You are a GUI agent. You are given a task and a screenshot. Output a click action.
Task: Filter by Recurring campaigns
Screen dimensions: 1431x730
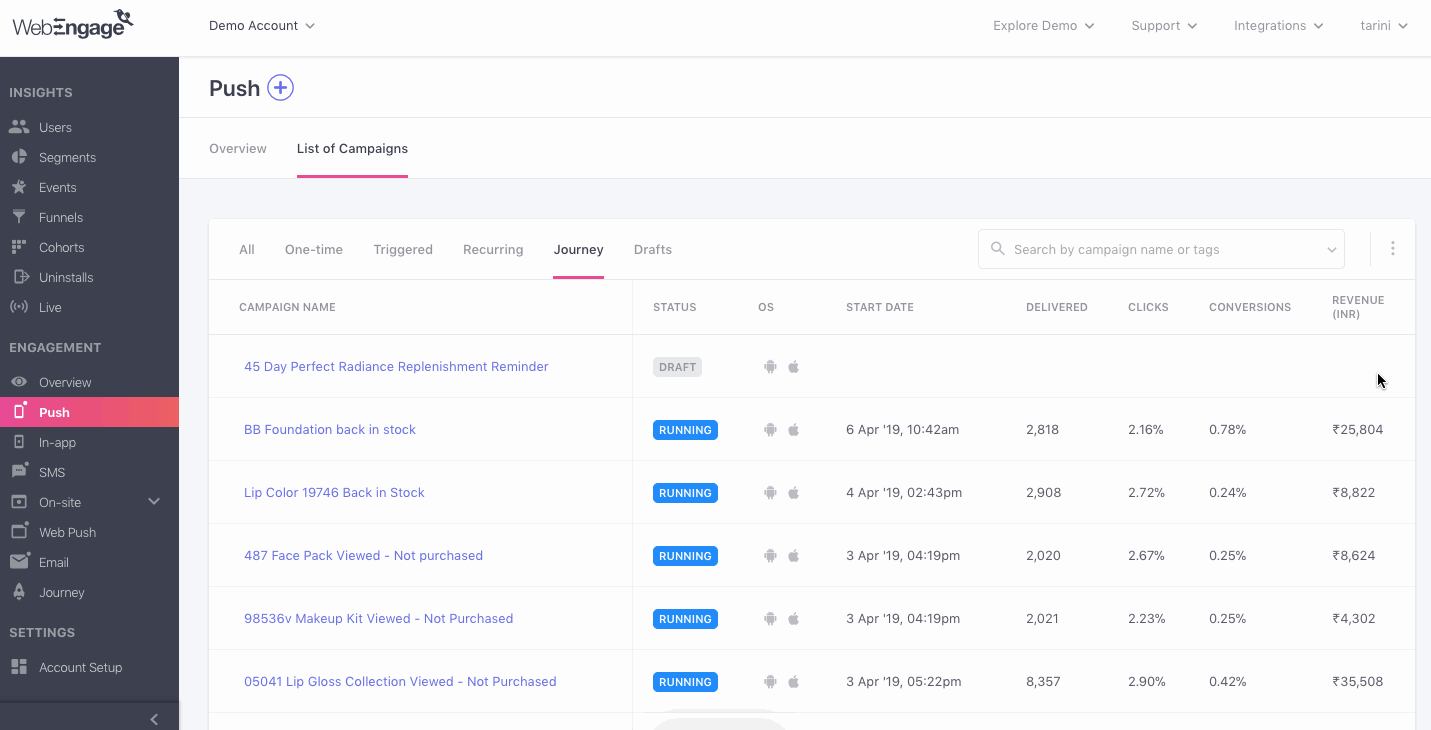pyautogui.click(x=493, y=249)
